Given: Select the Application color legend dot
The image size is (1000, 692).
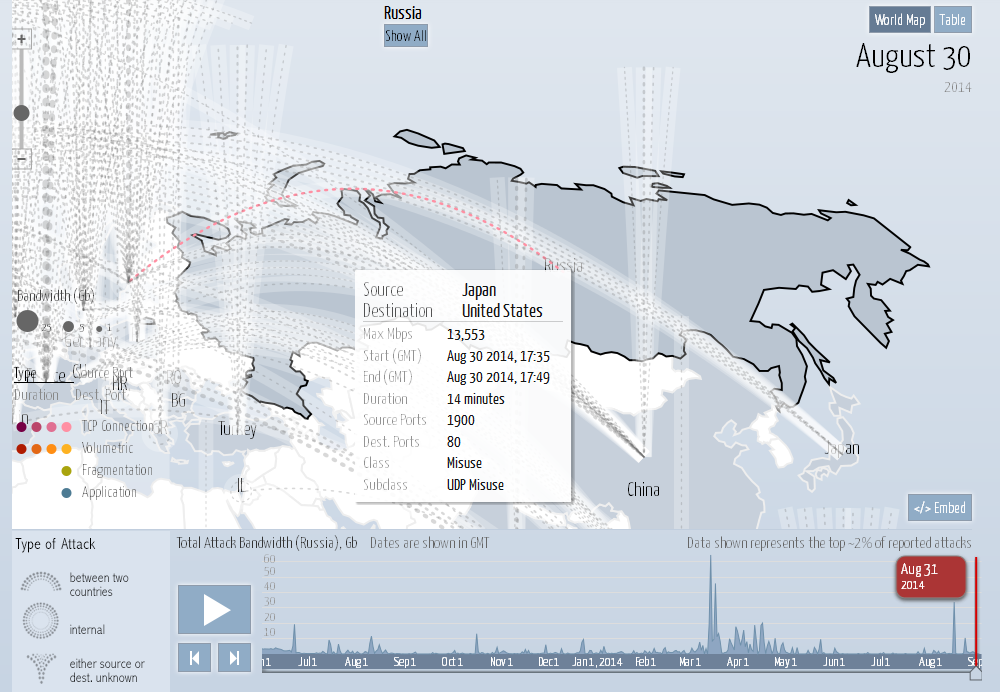Looking at the screenshot, I should point(66,492).
